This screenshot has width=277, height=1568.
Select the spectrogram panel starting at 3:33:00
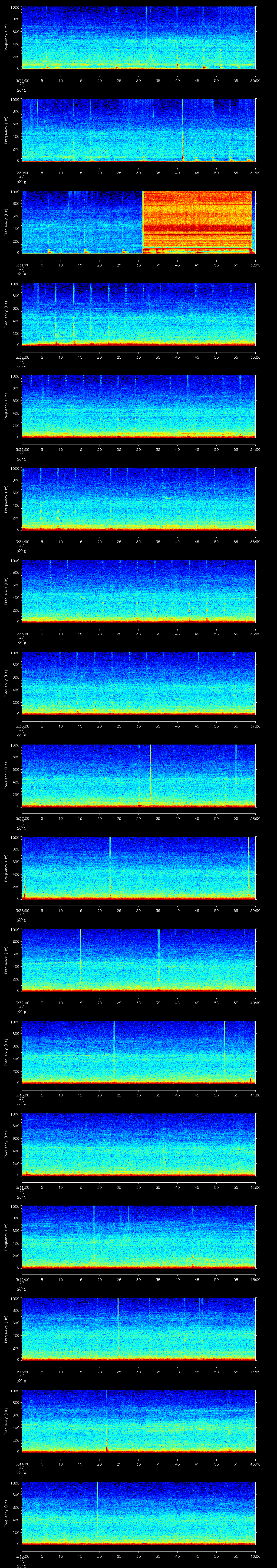click(x=139, y=407)
